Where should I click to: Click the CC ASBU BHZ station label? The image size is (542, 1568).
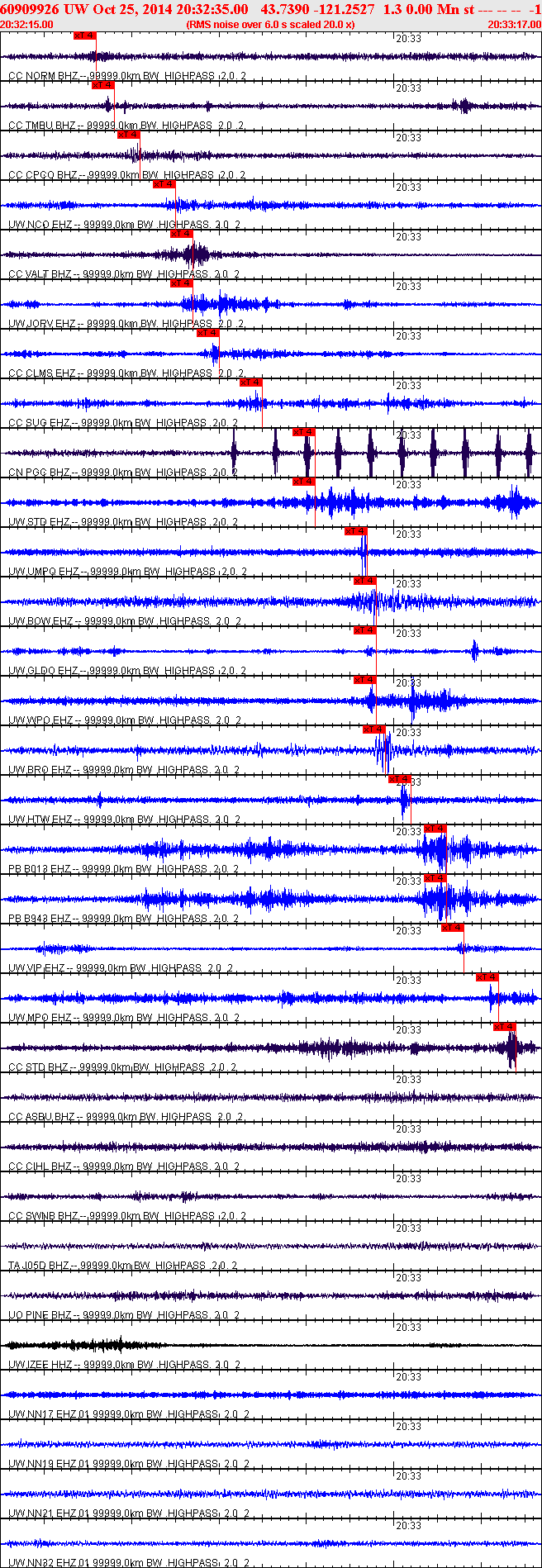[x=126, y=1117]
